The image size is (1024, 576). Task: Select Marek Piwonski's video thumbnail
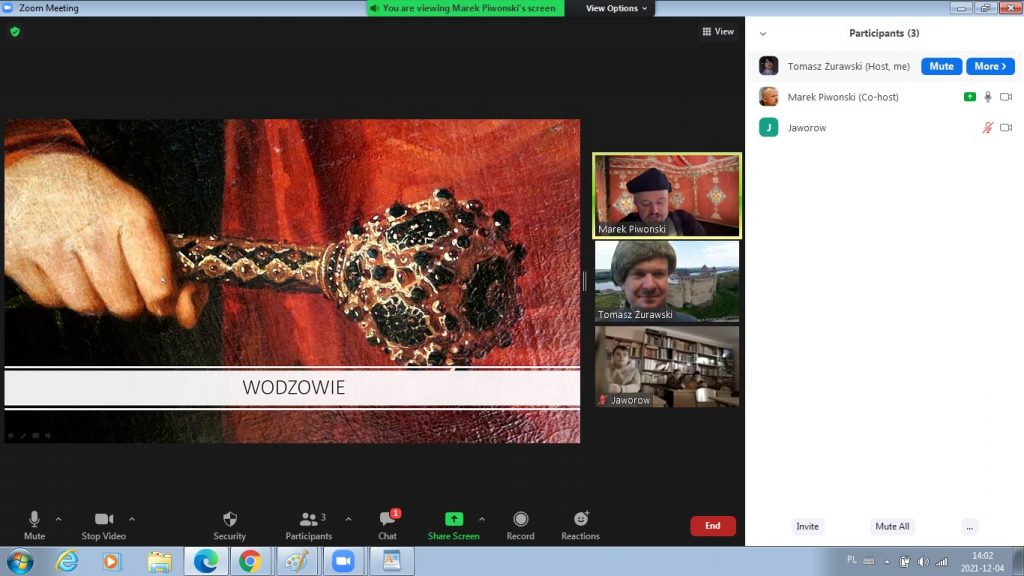tap(667, 195)
